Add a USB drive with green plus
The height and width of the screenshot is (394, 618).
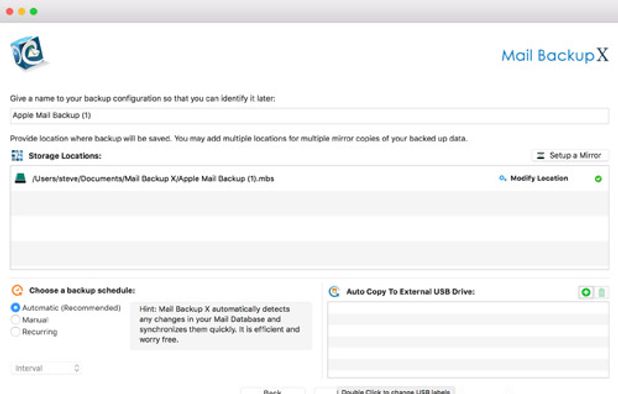pyautogui.click(x=586, y=292)
